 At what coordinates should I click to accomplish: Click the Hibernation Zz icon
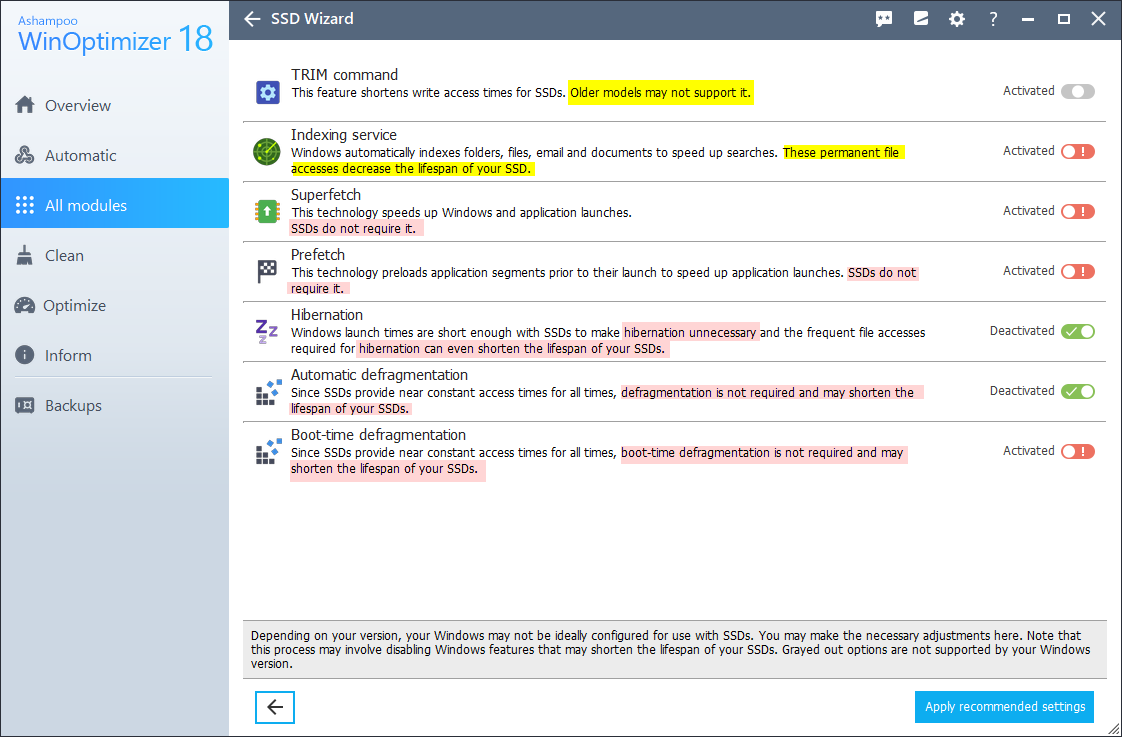click(267, 331)
